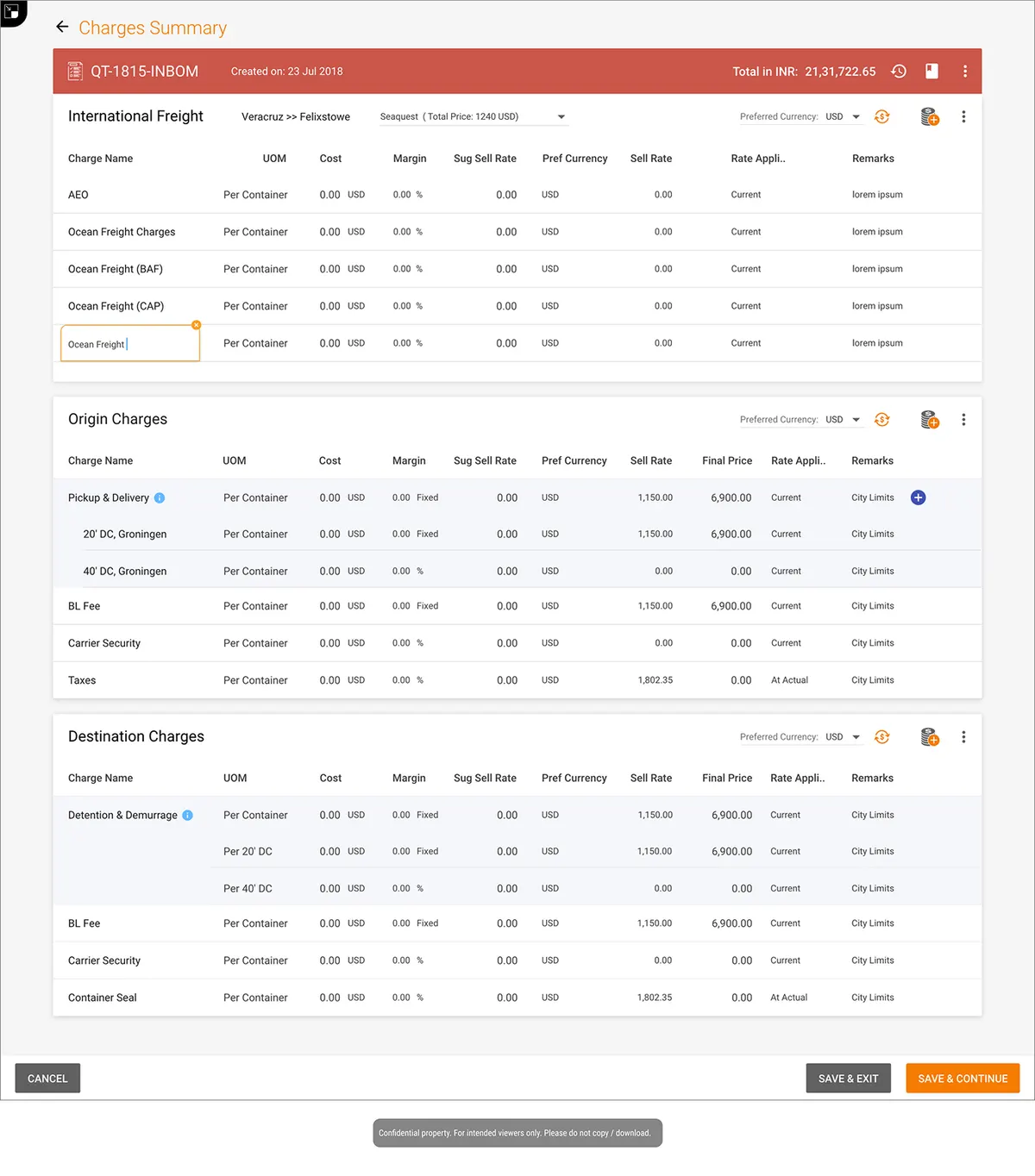
Task: Remove the Ocean Freight entry using orange x
Action: (197, 325)
